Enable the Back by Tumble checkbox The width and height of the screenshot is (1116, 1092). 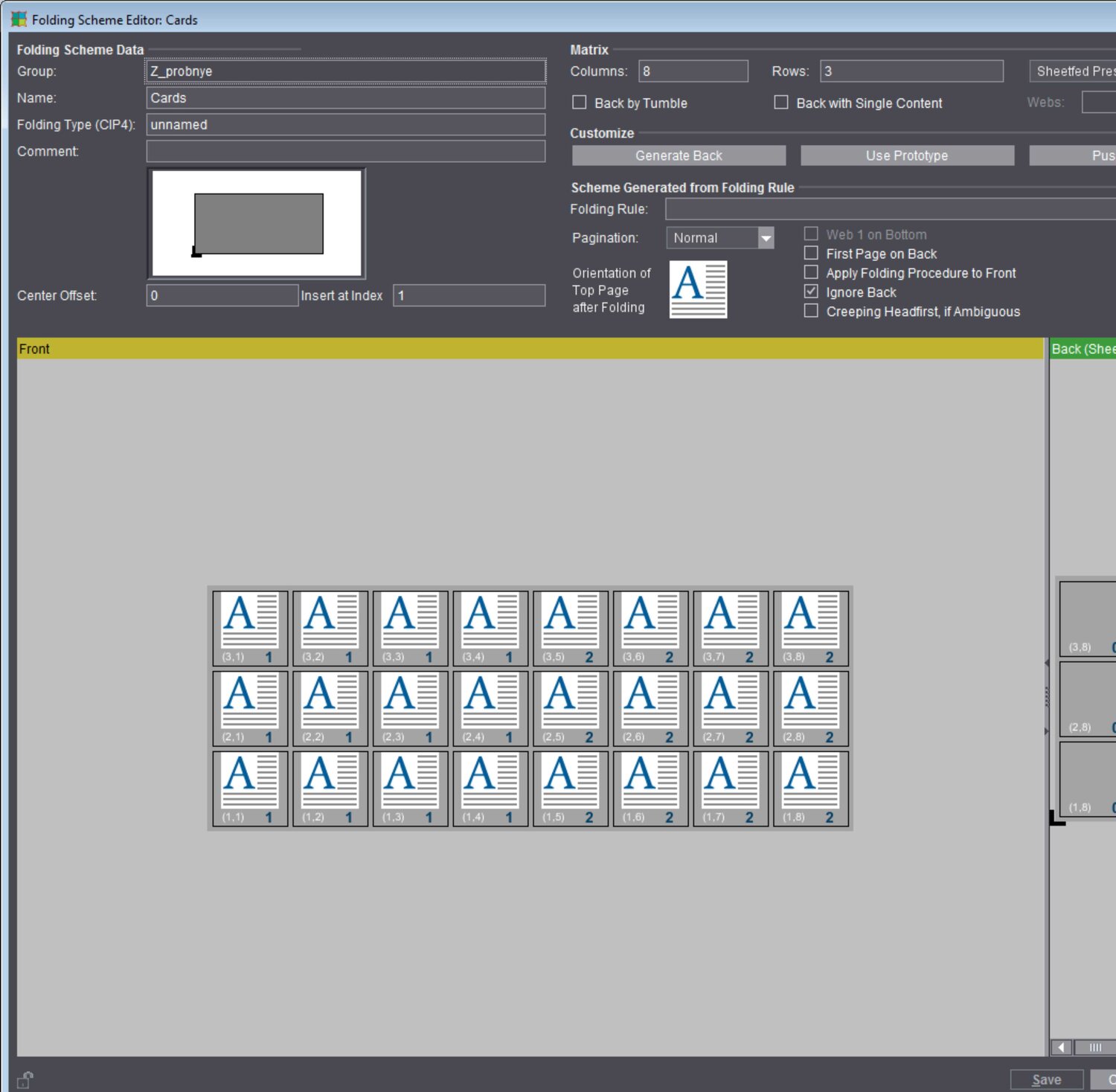click(580, 103)
